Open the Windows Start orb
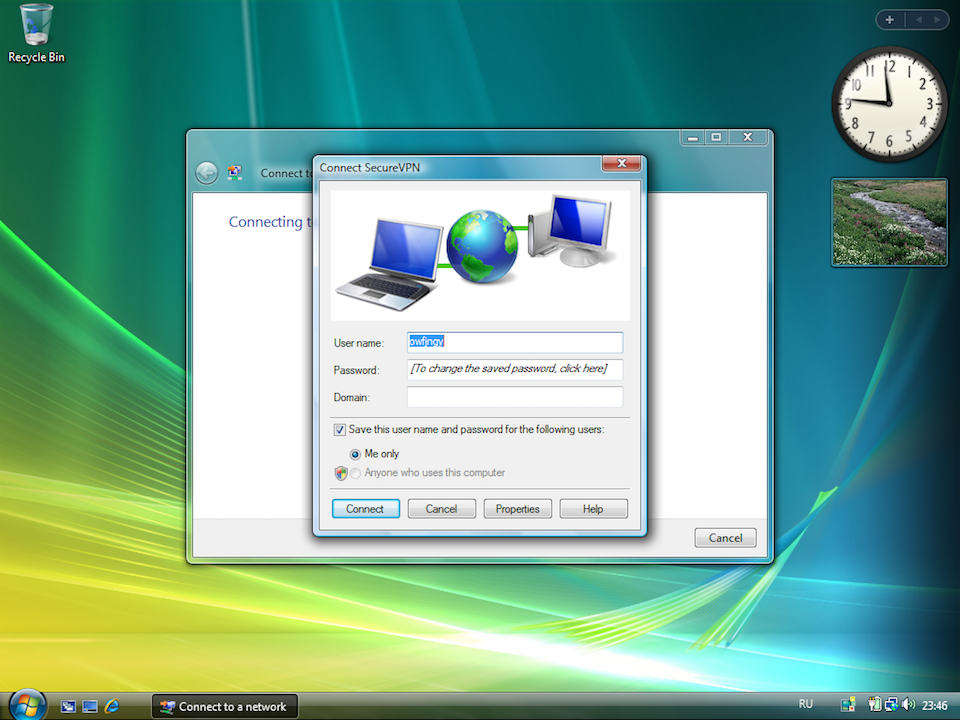The height and width of the screenshot is (720, 960). click(27, 705)
